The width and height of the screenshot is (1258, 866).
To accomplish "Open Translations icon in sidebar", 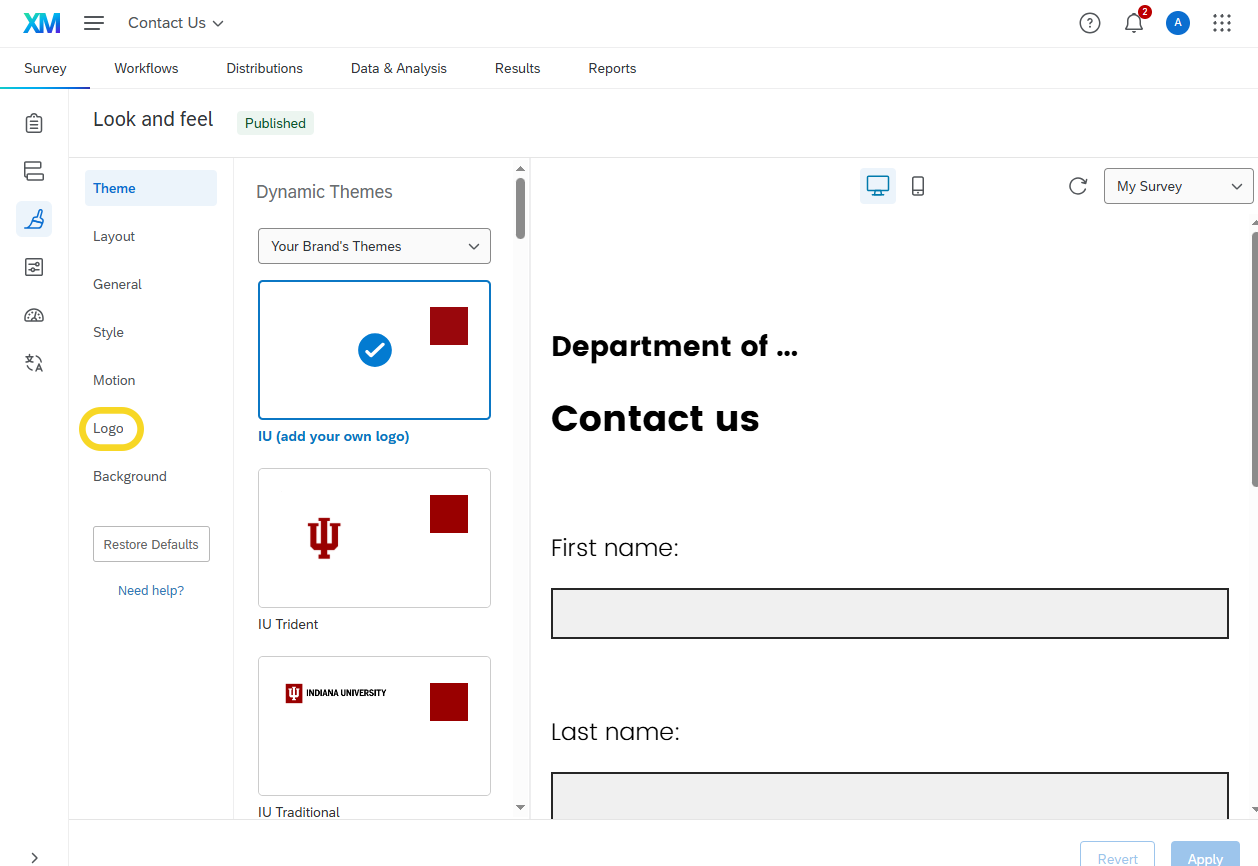I will tap(34, 363).
